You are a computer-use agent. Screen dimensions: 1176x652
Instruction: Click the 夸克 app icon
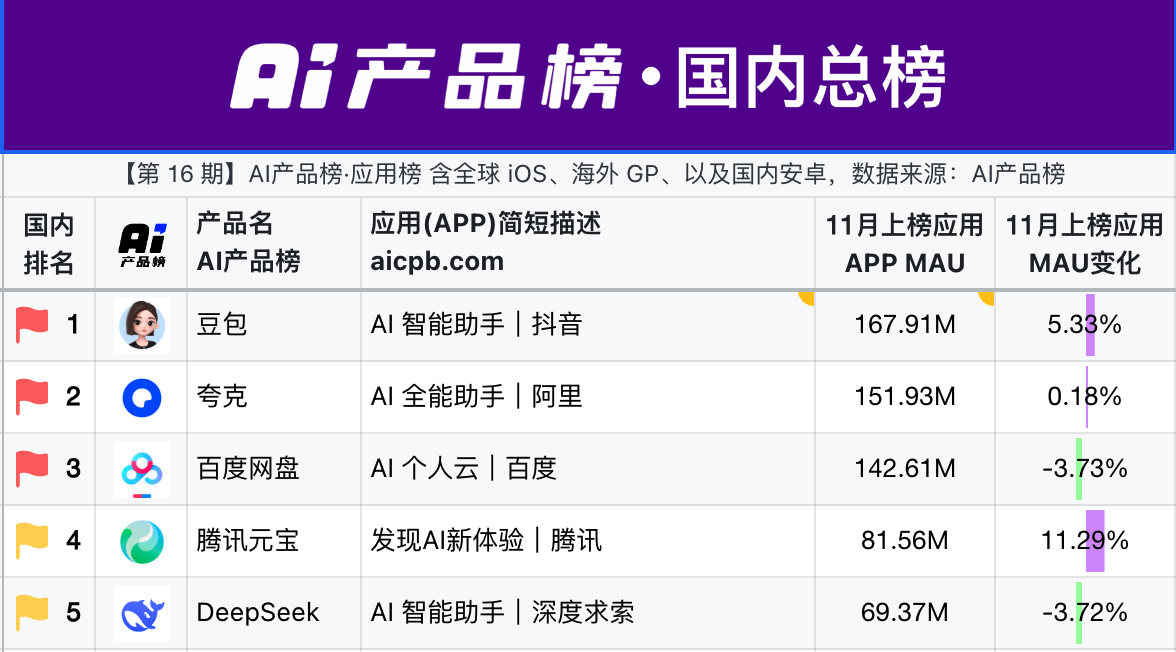tap(141, 396)
